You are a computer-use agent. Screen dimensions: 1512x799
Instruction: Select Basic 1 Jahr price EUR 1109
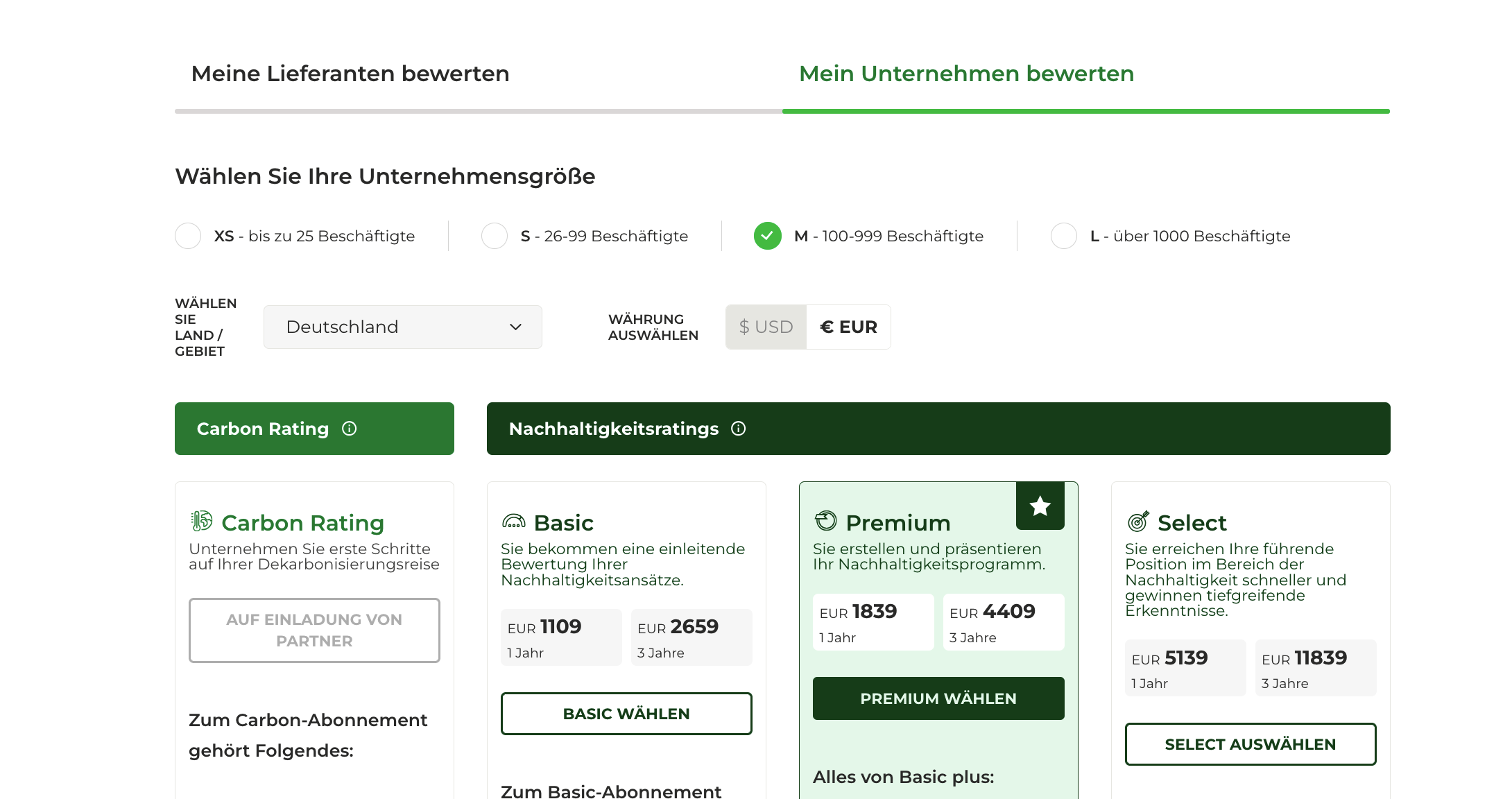(561, 637)
